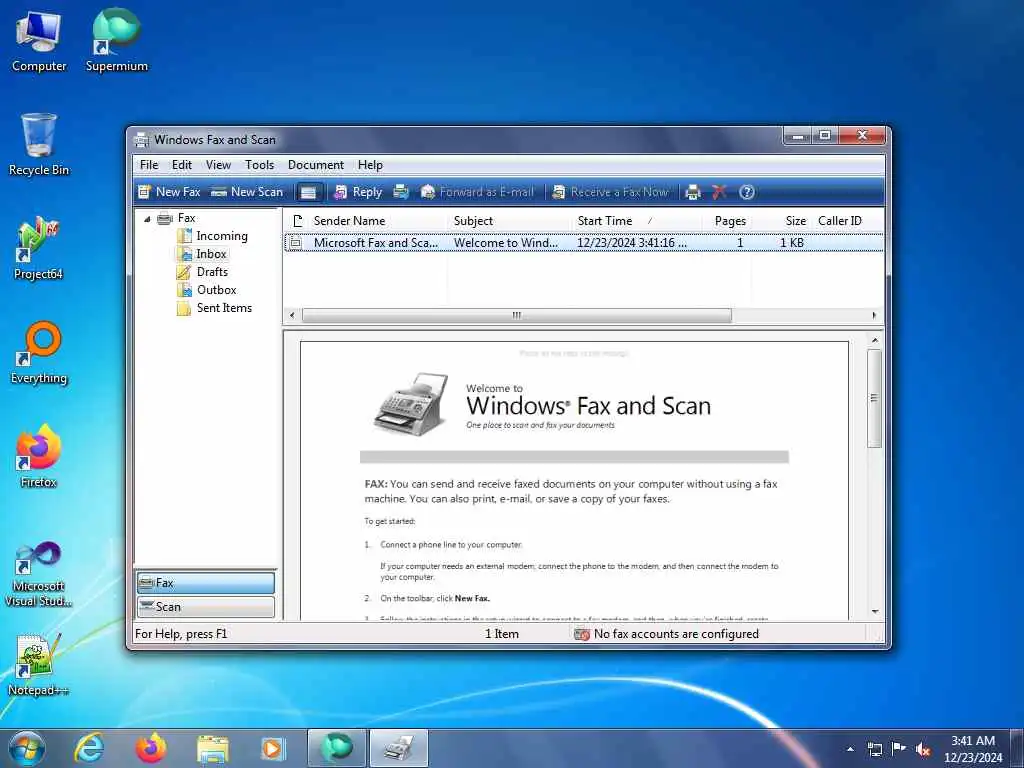Viewport: 1024px width, 768px height.
Task: Open the Everything desktop shortcut
Action: click(x=39, y=353)
